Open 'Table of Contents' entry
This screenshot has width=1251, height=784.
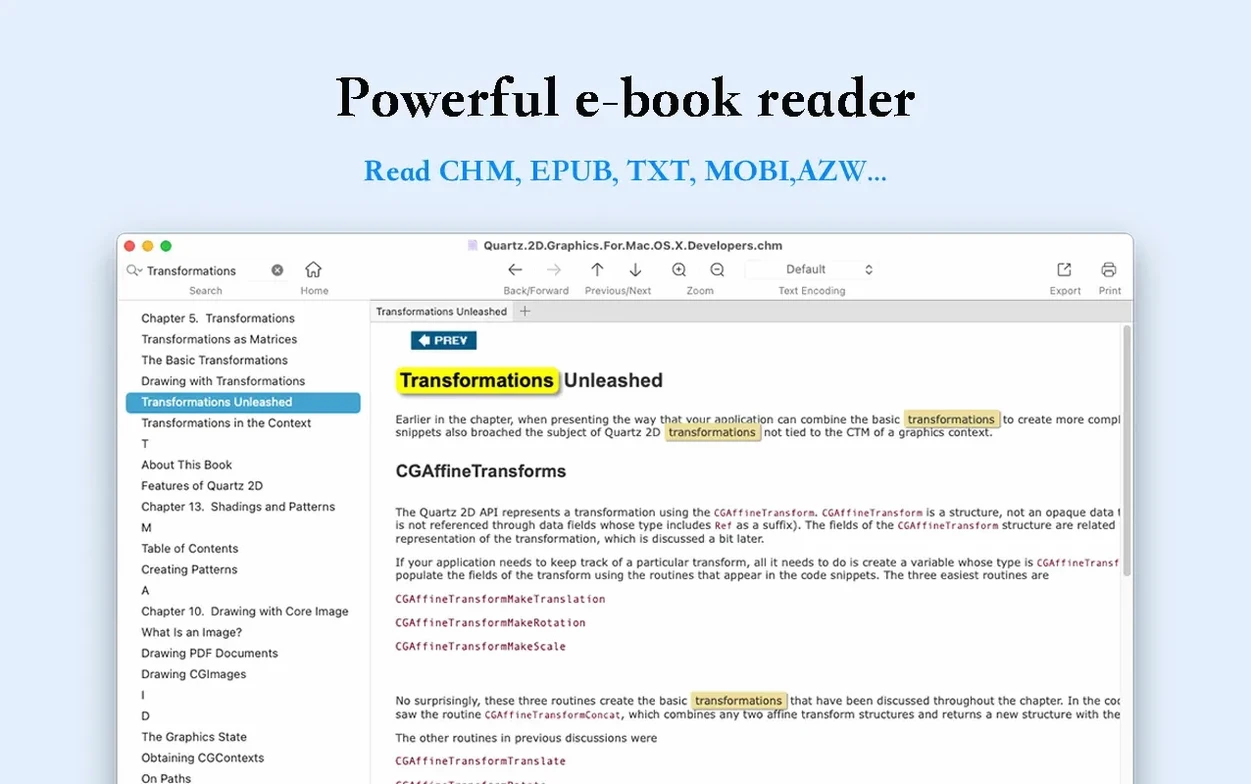tap(190, 549)
